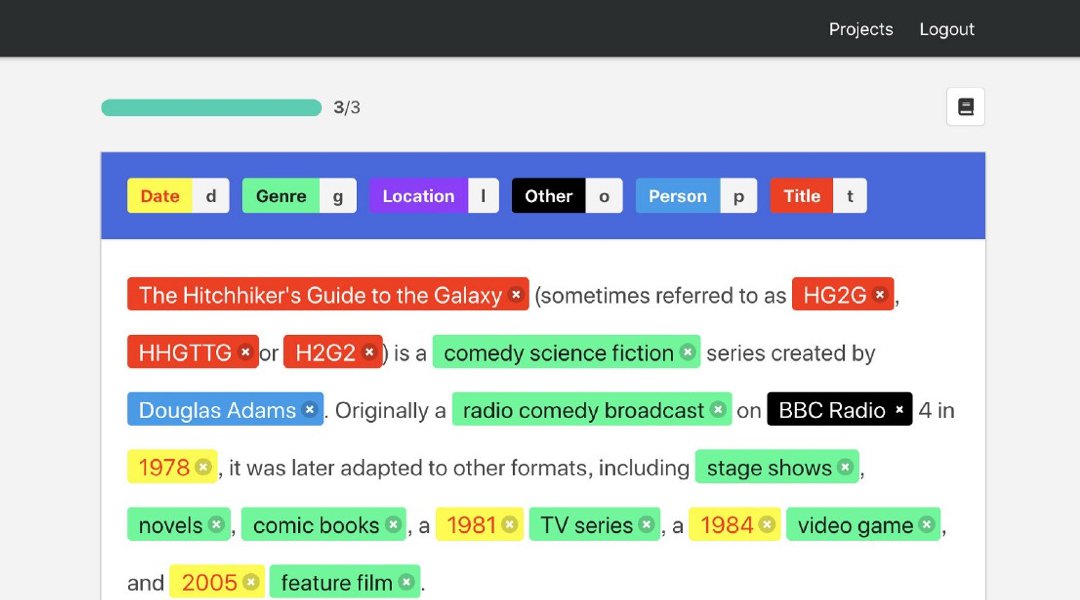The height and width of the screenshot is (600, 1080).
Task: Delete the 1978 date annotation
Action: 203,467
